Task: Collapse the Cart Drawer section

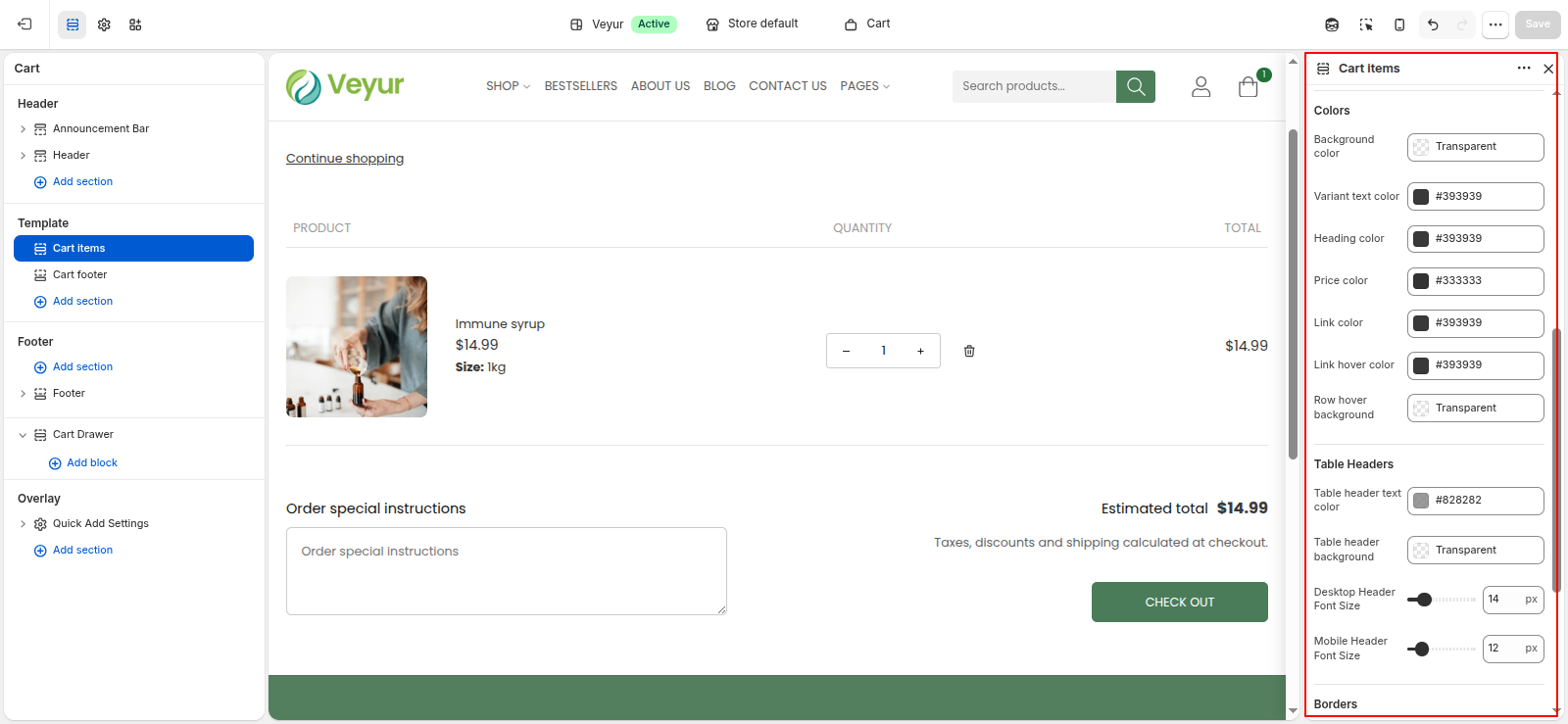Action: click(23, 435)
